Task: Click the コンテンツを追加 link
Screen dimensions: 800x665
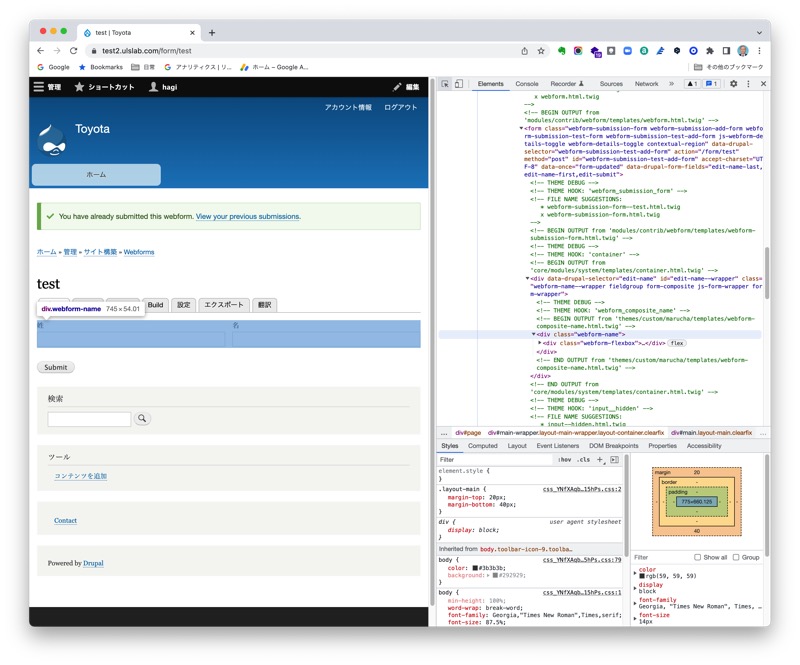Action: 81,476
